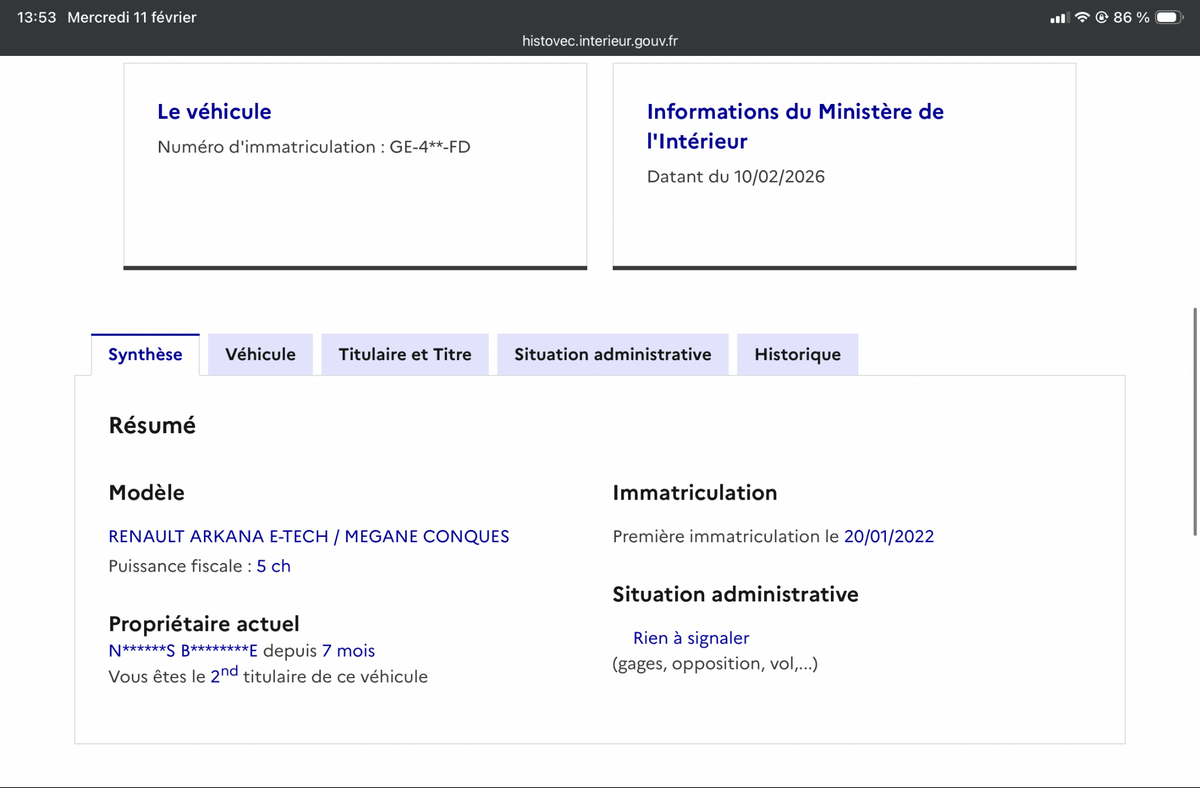Open the Situation administrative tab
This screenshot has height=788, width=1200.
[x=612, y=355]
